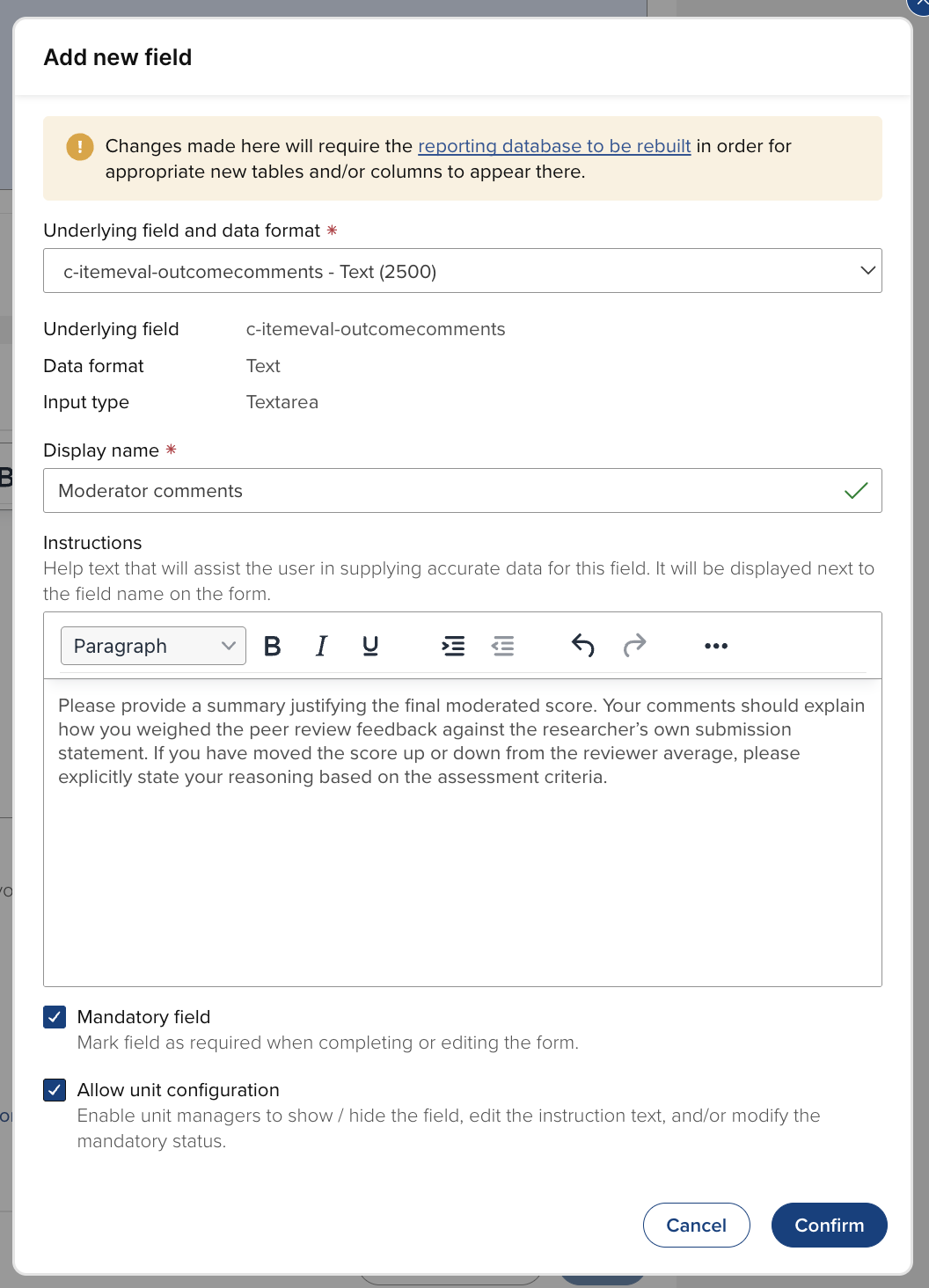Undo the last editor change
The image size is (929, 1288).
583,646
